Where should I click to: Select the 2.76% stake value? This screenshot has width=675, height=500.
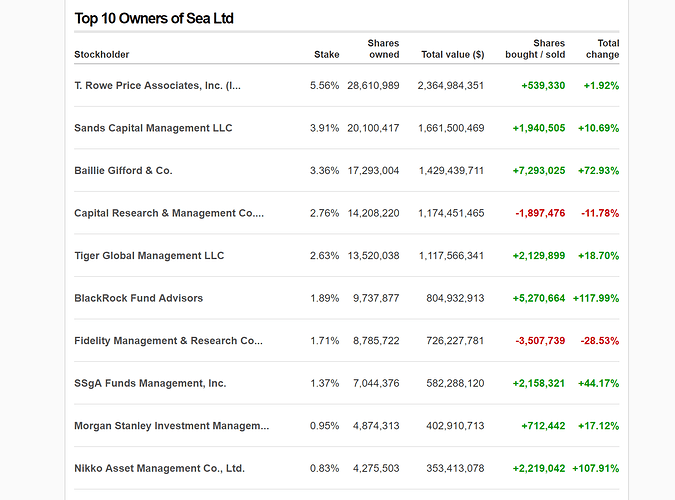tap(325, 214)
